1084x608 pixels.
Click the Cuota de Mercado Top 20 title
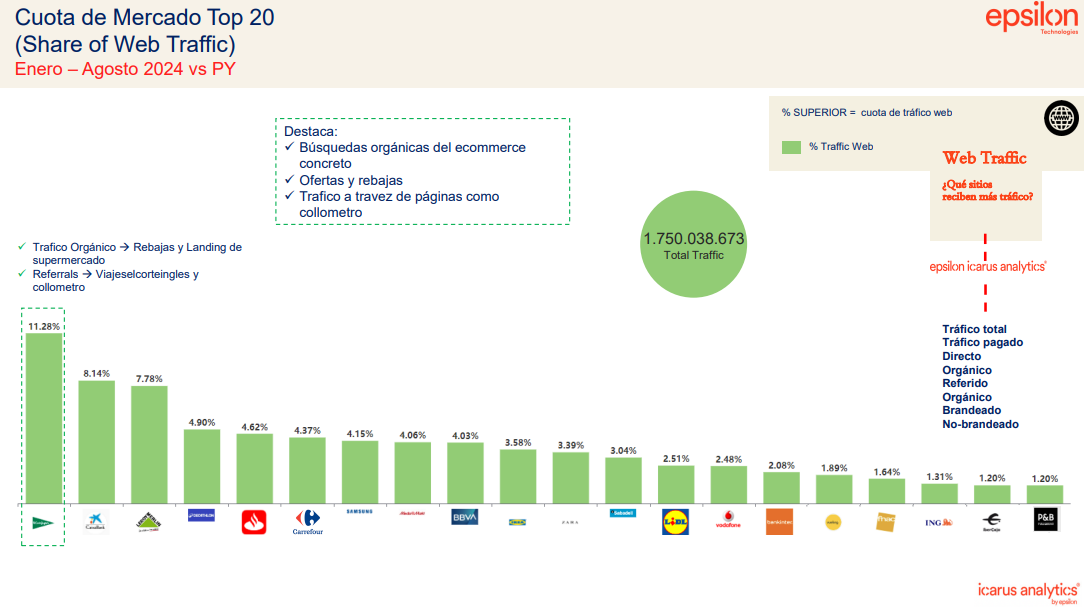tap(144, 17)
